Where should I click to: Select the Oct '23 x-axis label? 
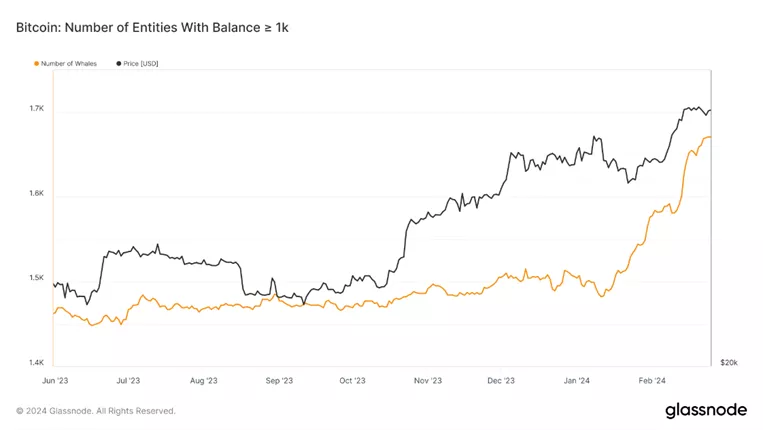click(x=352, y=380)
